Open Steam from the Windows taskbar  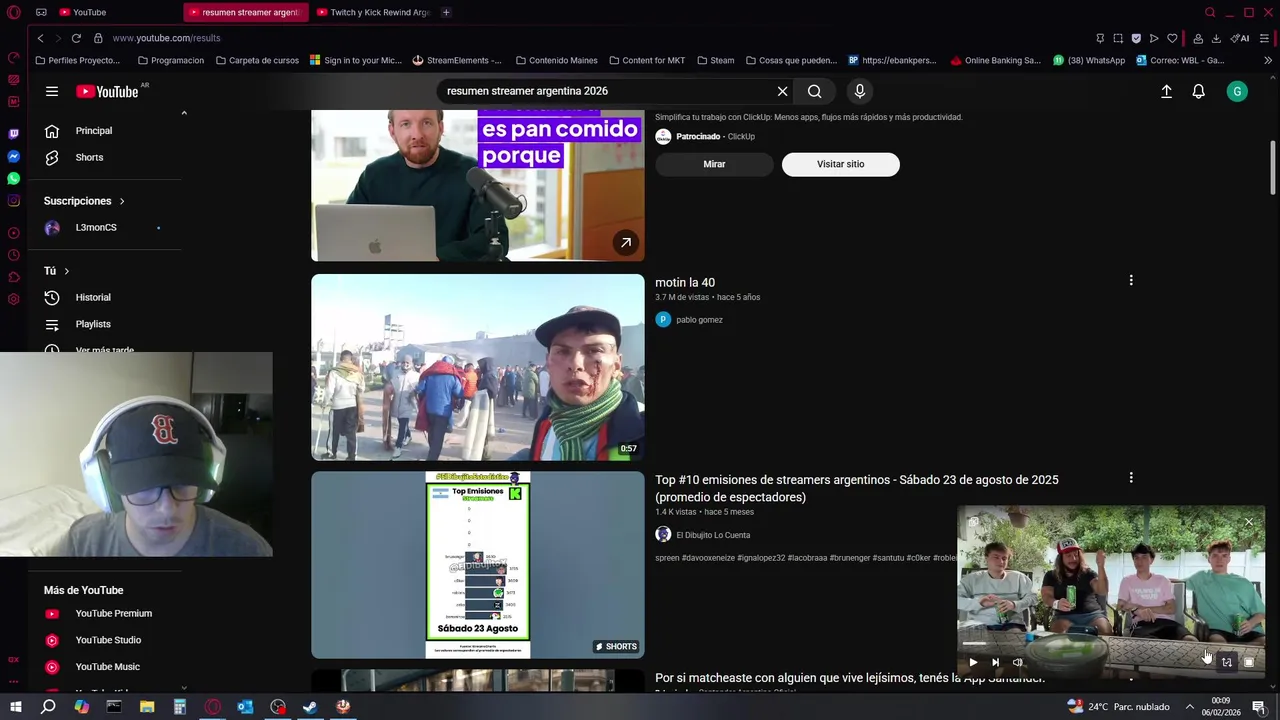point(310,707)
